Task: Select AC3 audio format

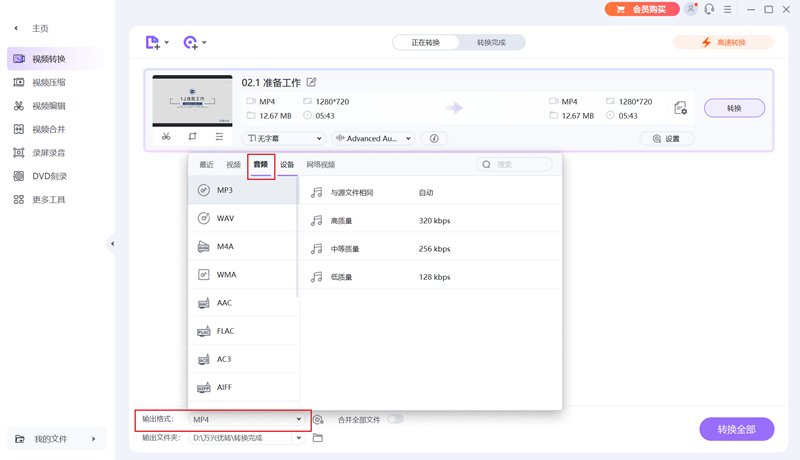Action: (x=243, y=359)
